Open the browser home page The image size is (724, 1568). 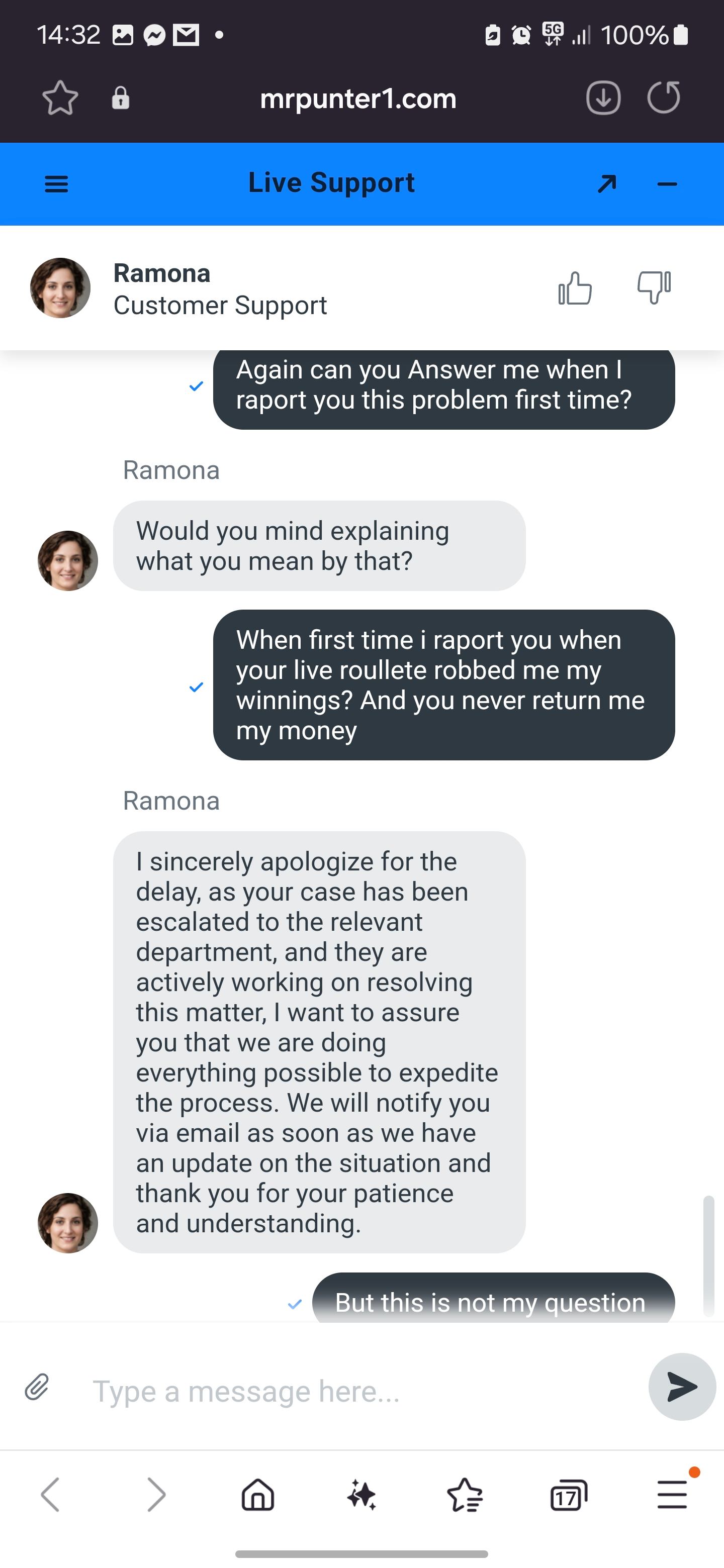coord(258,1495)
